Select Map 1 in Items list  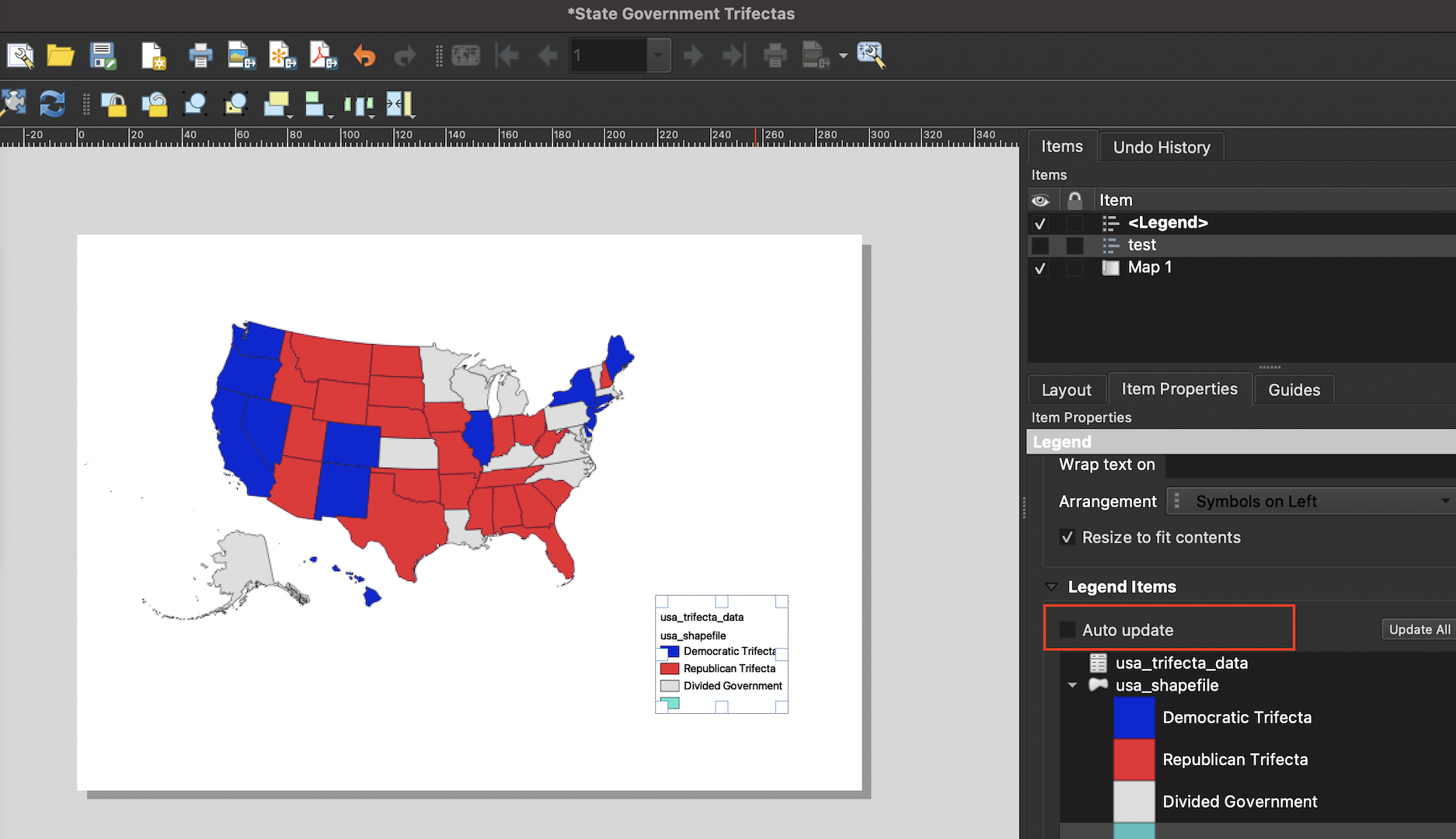coord(1149,267)
